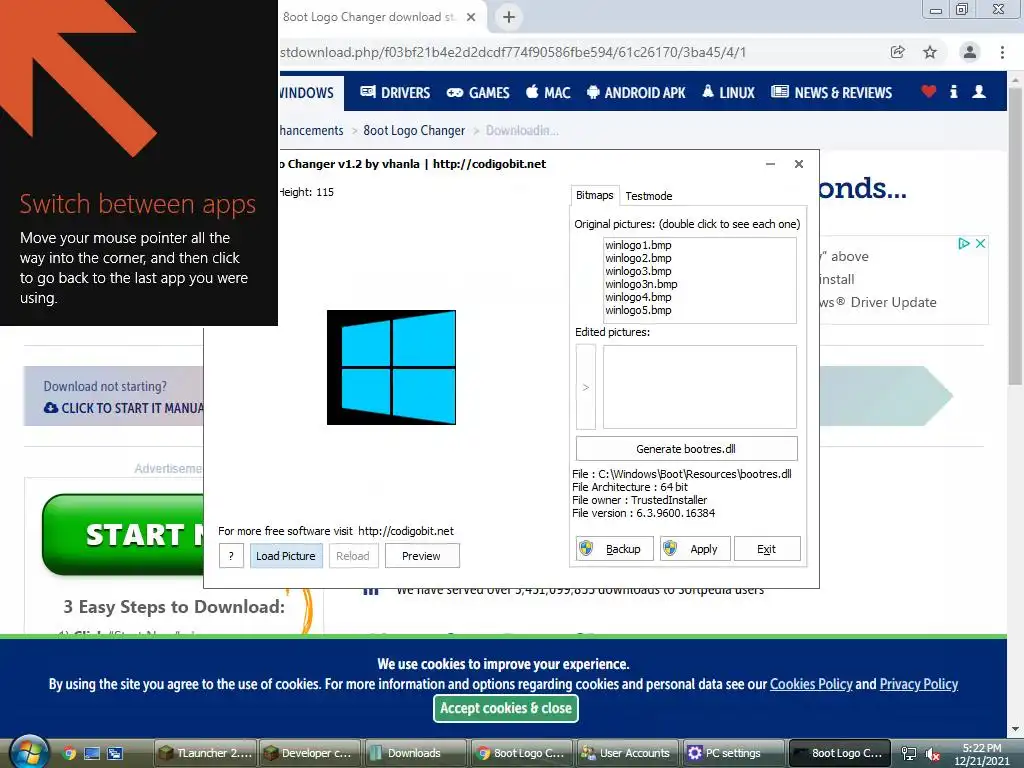Click the info icon in Softpedia header
This screenshot has height=768, width=1024.
tap(953, 91)
